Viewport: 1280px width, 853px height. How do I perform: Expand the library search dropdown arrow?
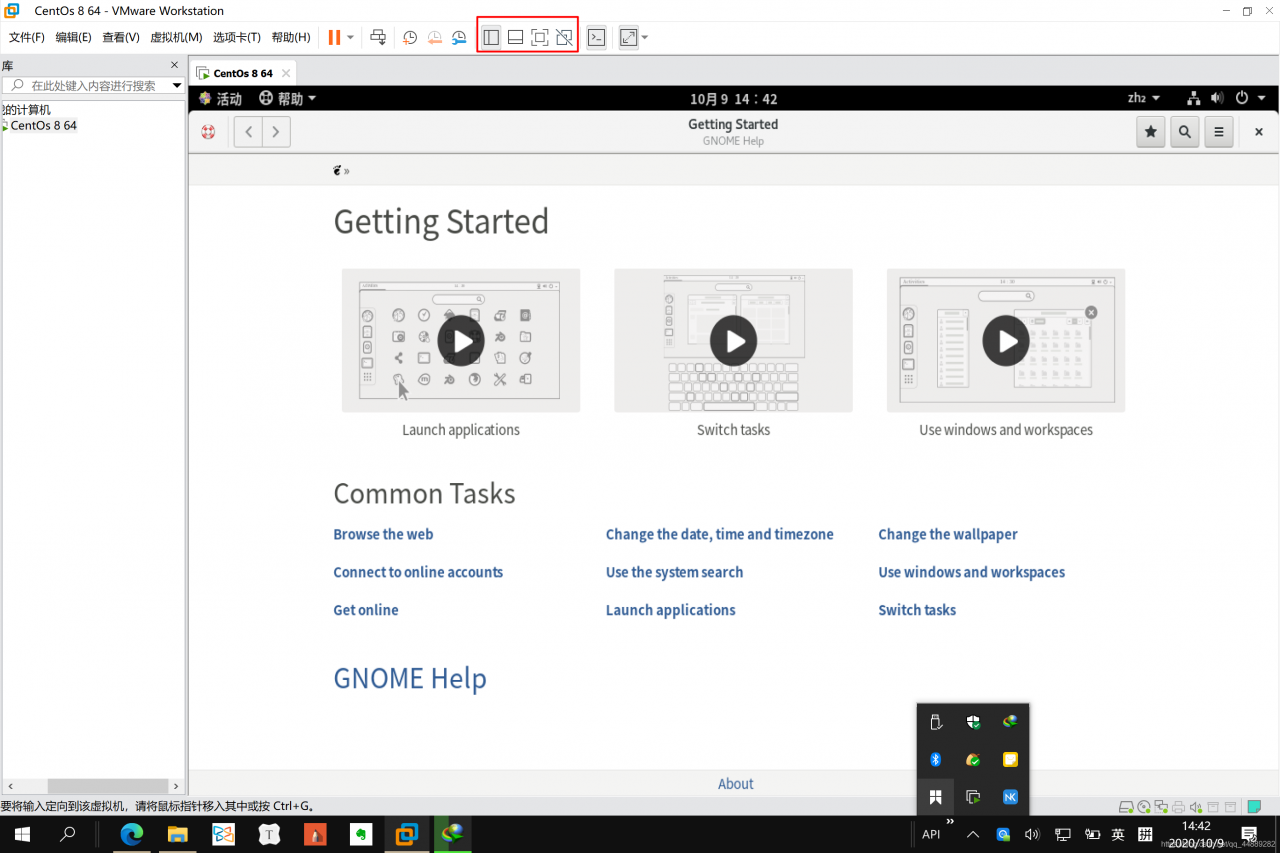pos(177,86)
